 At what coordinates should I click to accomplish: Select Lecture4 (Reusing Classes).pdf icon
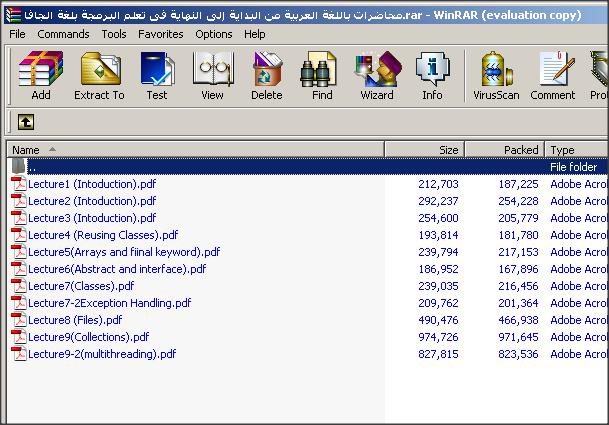(x=19, y=235)
